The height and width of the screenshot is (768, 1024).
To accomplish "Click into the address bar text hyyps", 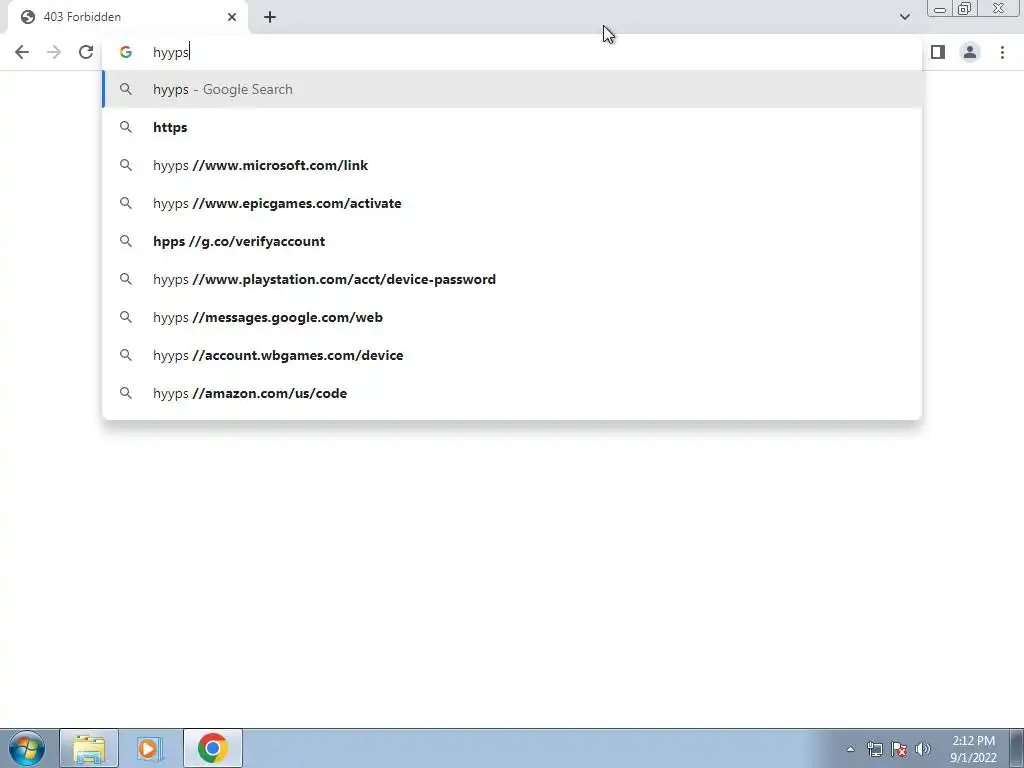I will (x=170, y=52).
